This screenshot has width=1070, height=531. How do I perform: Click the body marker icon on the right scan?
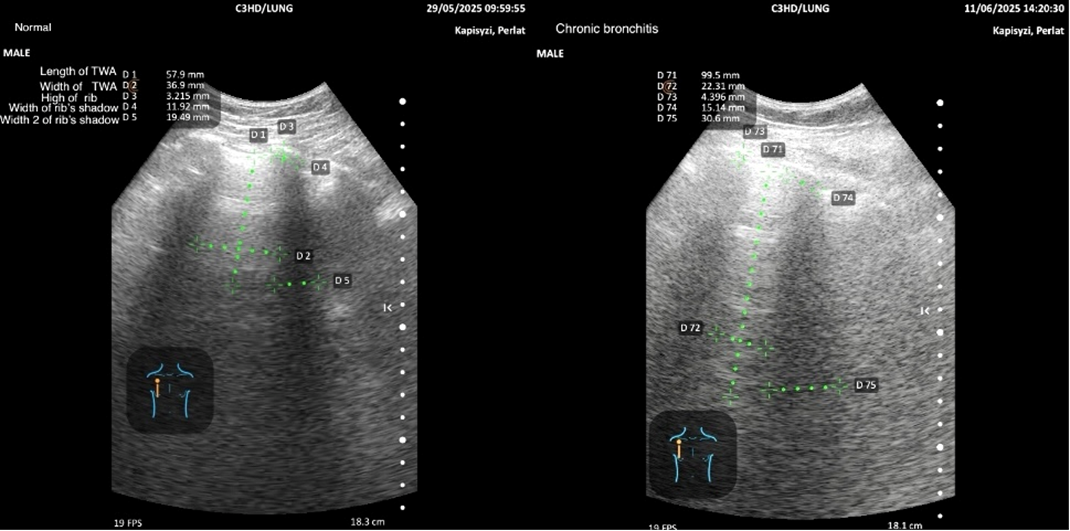(692, 453)
